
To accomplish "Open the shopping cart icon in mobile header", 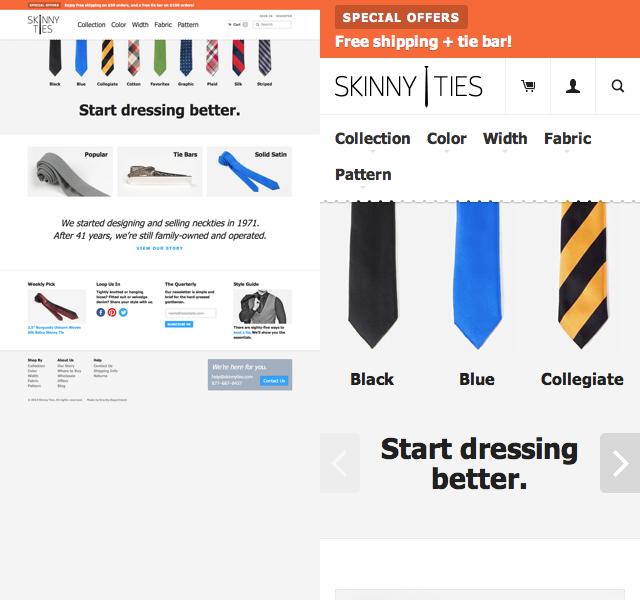I will click(x=528, y=86).
